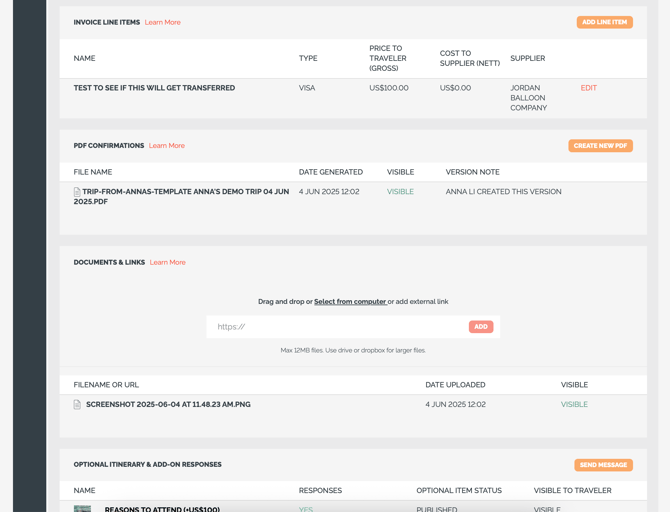Click the file icon beside the Trip-from-Annas-template PDF
This screenshot has height=512, width=670.
[77, 192]
